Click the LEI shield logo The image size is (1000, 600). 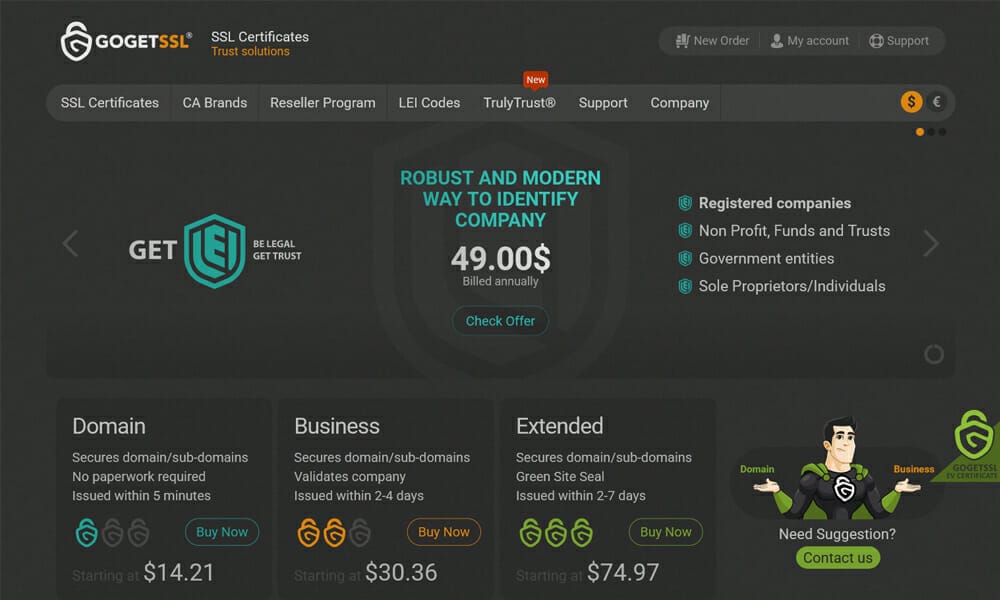[x=215, y=251]
